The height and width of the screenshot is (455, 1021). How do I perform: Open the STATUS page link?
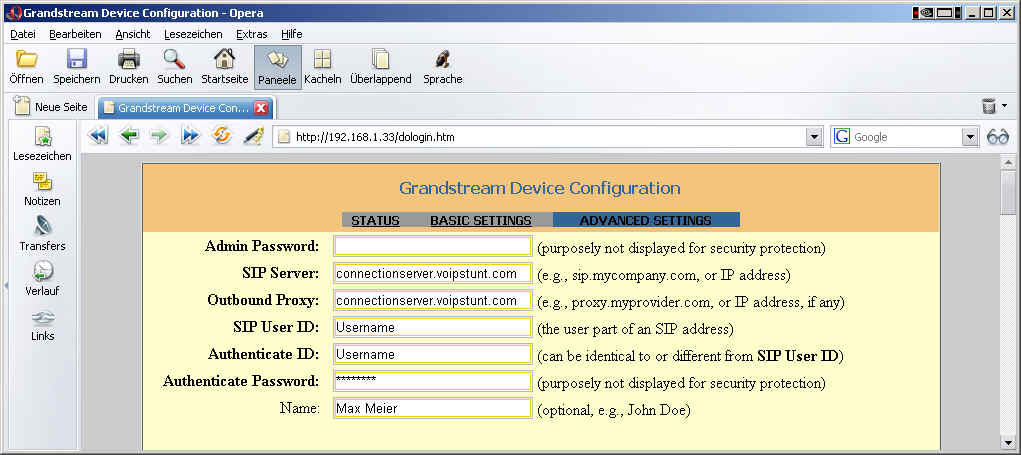pyautogui.click(x=375, y=221)
